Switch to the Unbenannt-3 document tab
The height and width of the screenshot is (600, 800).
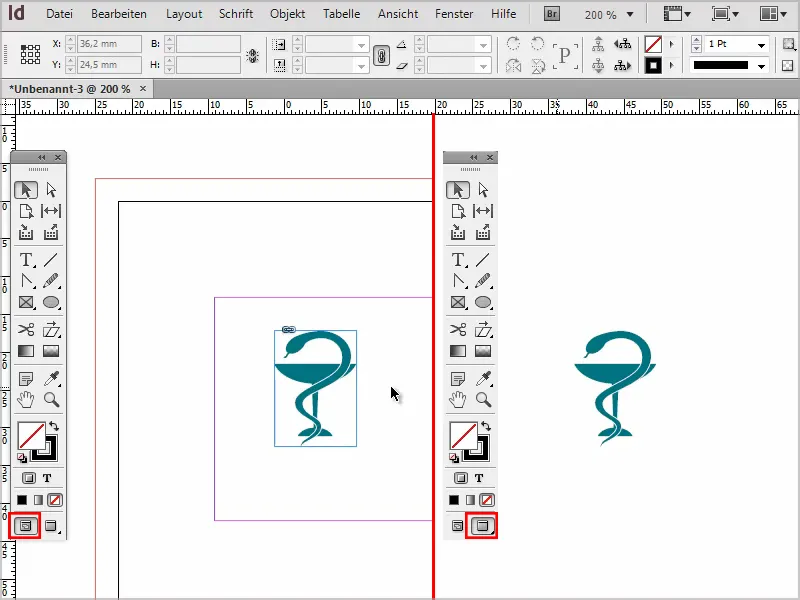70,88
